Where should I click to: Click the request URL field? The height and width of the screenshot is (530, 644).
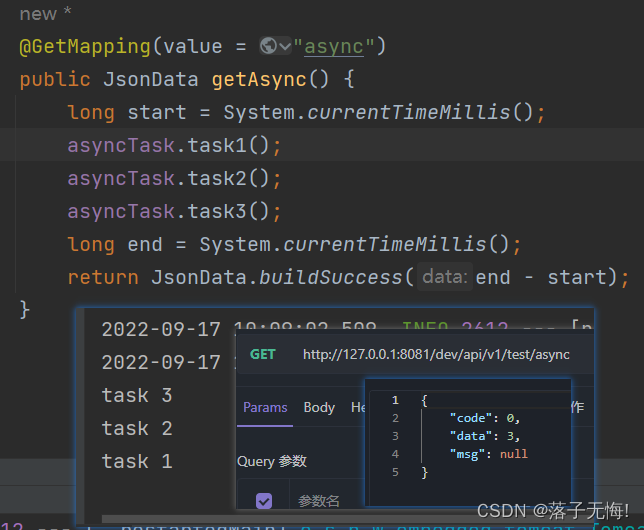click(436, 354)
